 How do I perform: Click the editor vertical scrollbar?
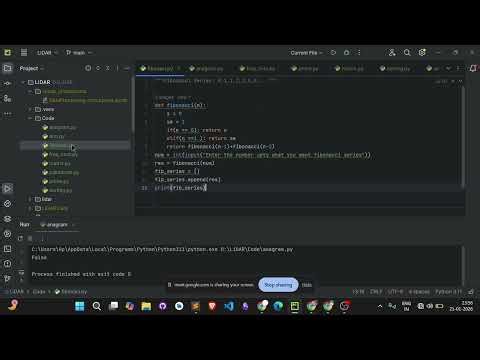point(463,137)
